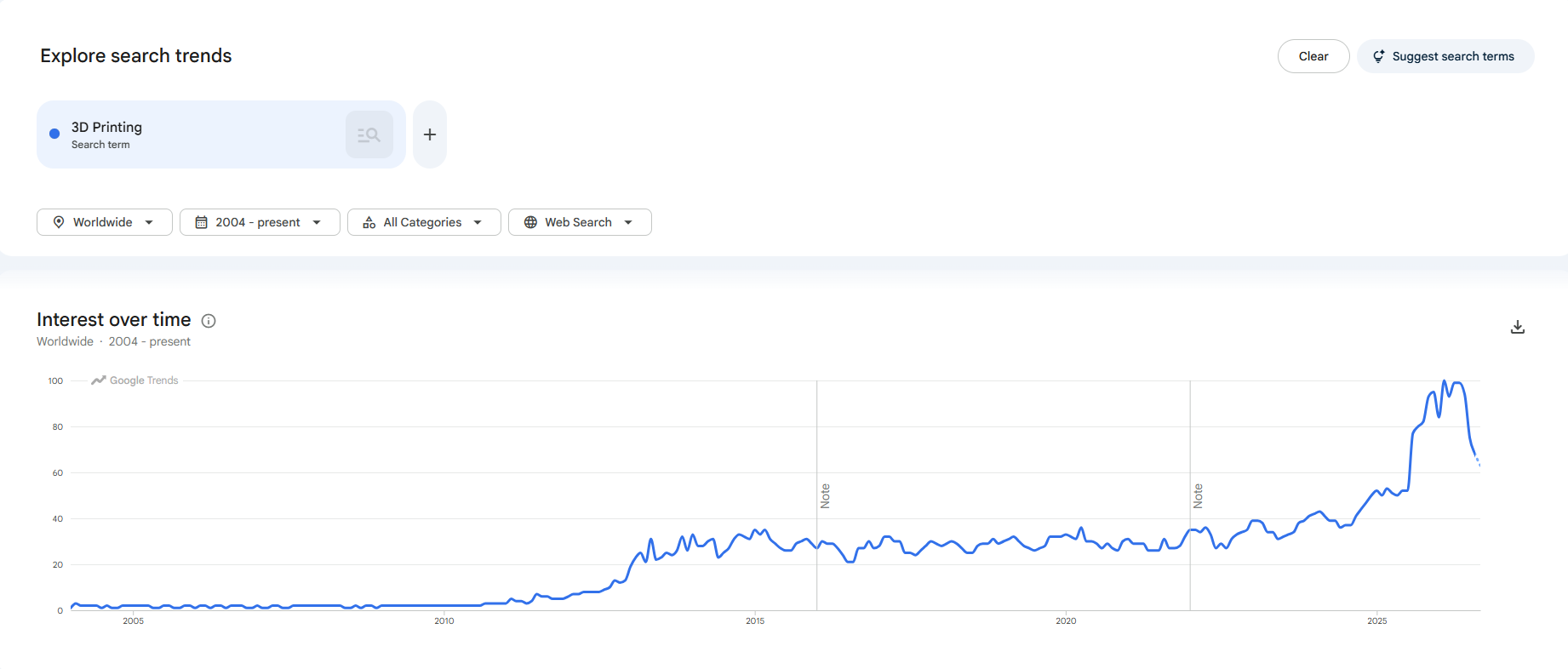This screenshot has width=1568, height=669.
Task: Click the 3D Printing search term field
Action: (221, 134)
